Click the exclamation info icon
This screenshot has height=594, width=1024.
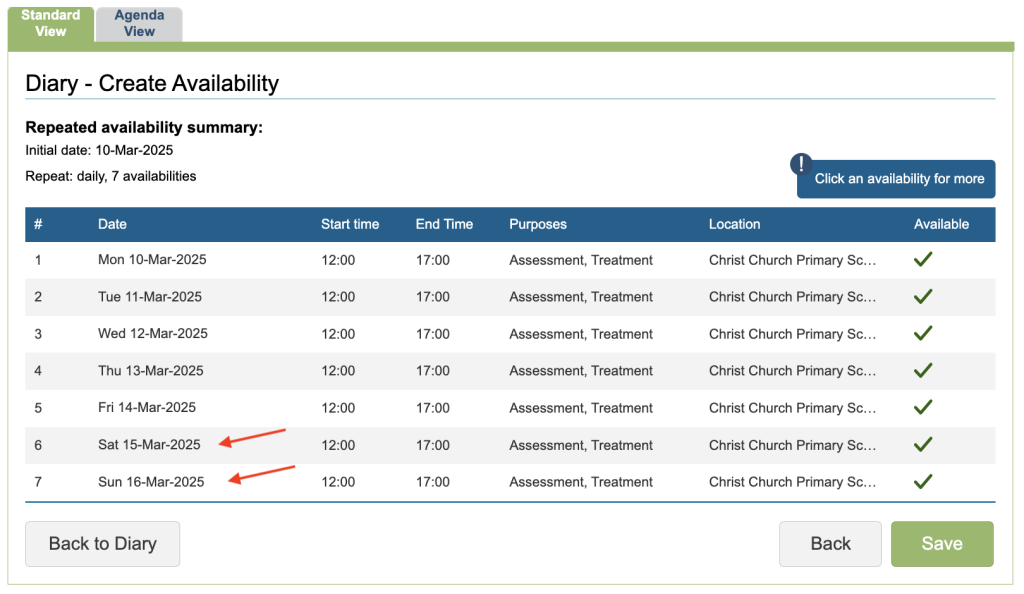(801, 165)
